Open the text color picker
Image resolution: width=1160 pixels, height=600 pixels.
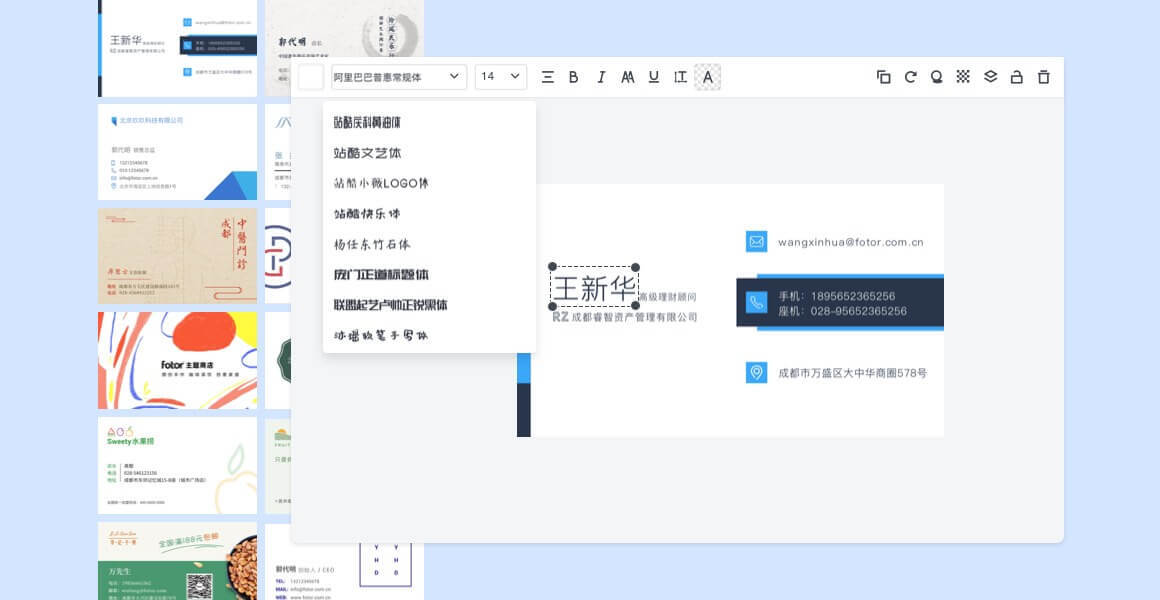click(707, 77)
